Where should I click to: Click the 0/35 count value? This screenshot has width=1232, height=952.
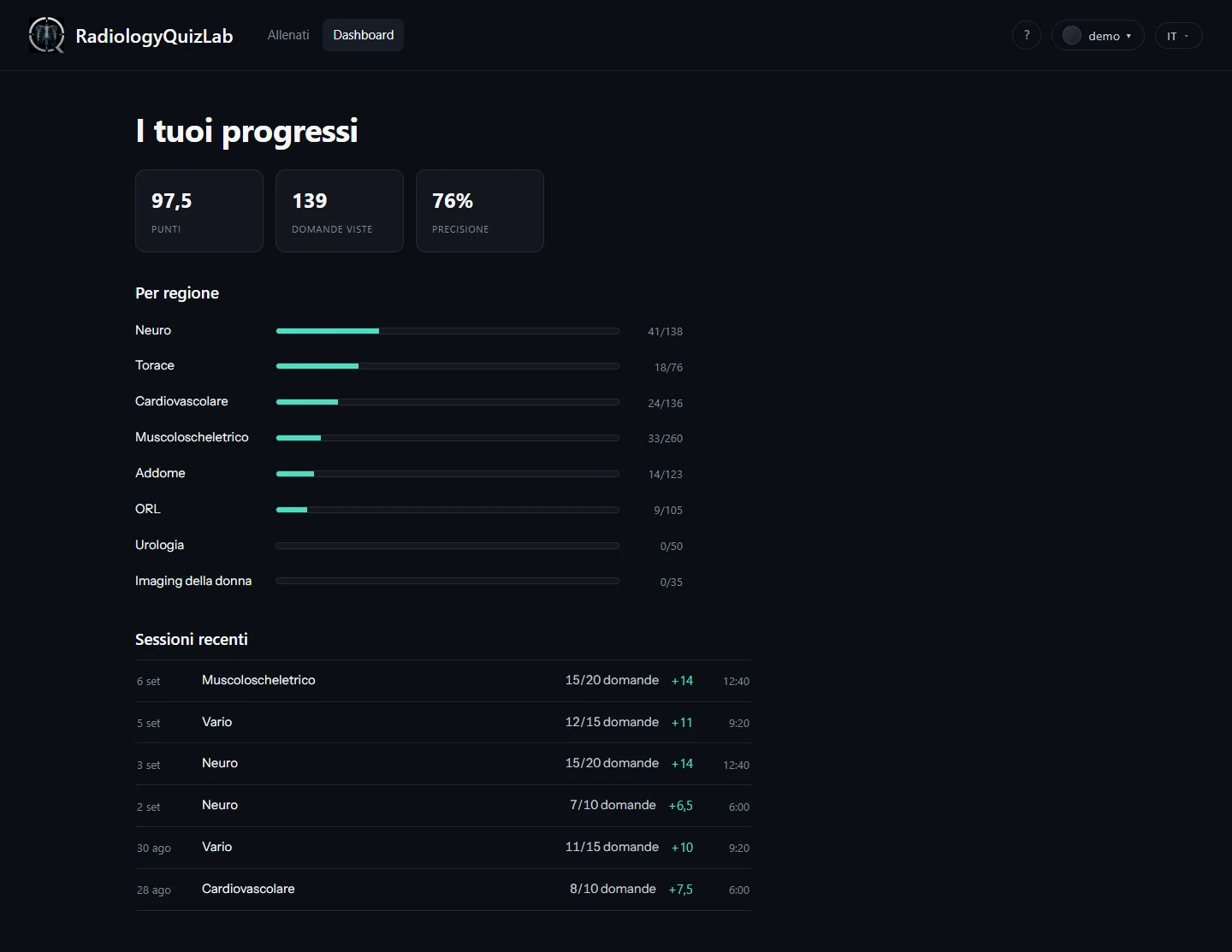671,582
